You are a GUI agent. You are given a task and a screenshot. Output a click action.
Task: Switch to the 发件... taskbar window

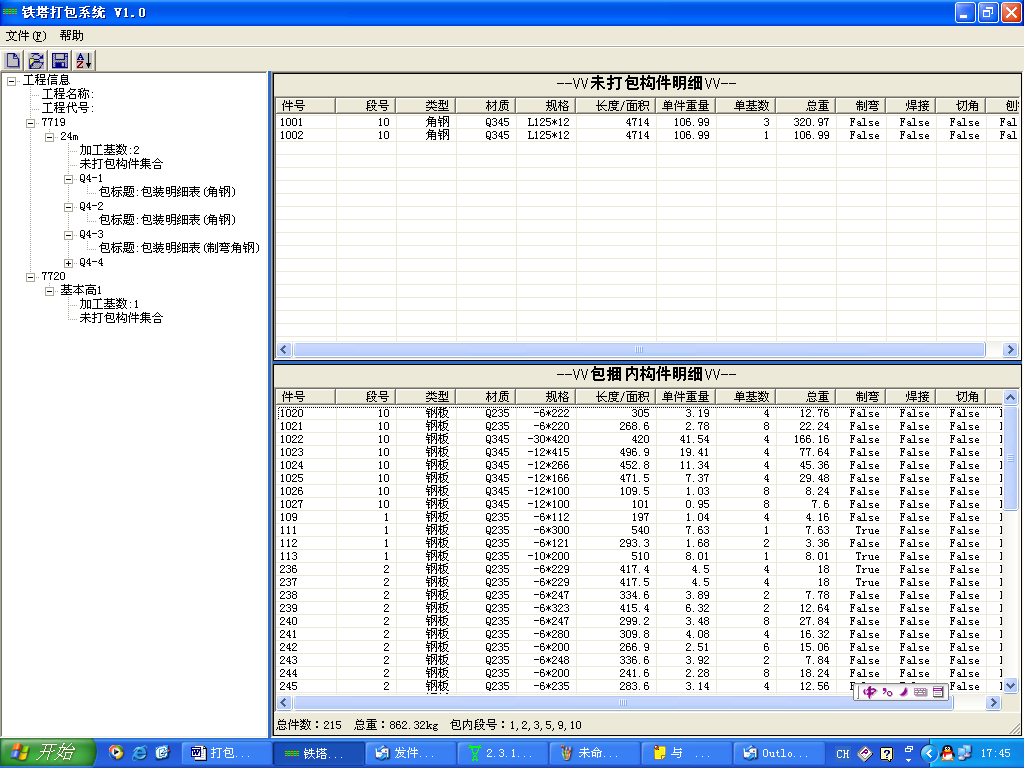point(410,754)
